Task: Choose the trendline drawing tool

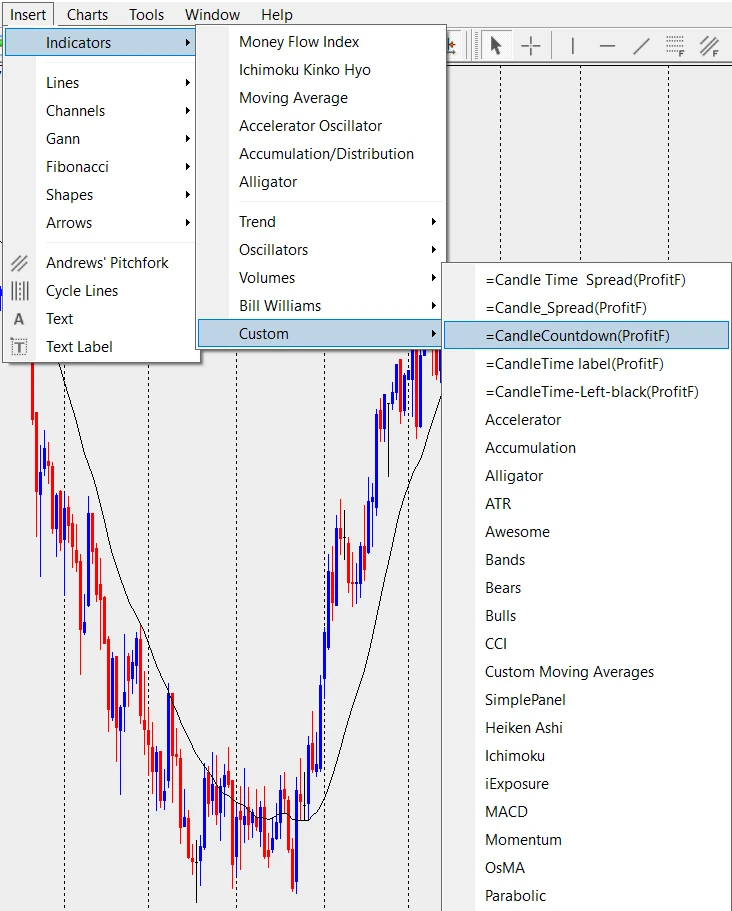Action: [641, 46]
